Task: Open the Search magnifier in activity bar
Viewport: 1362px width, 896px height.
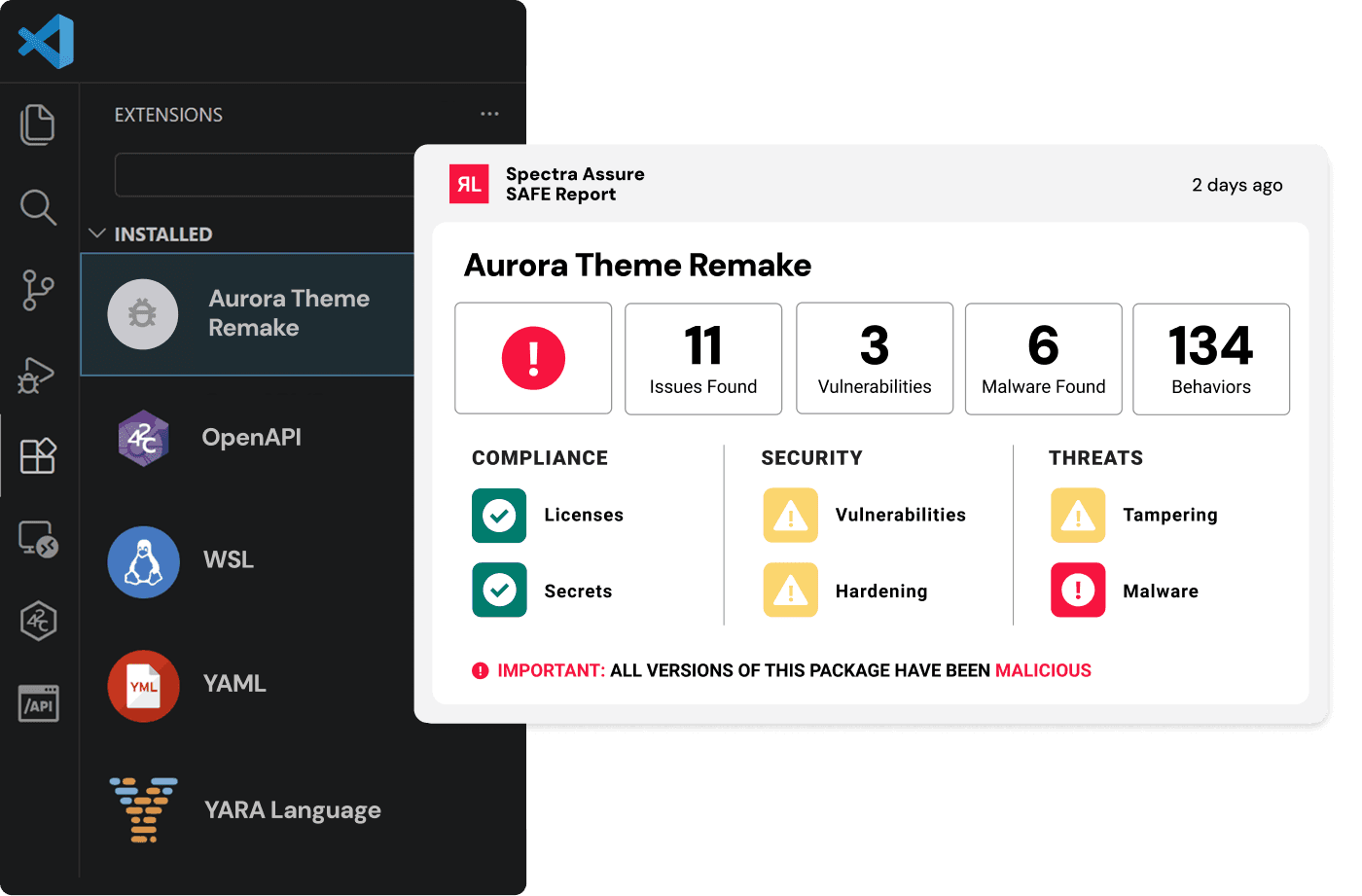Action: click(x=38, y=207)
